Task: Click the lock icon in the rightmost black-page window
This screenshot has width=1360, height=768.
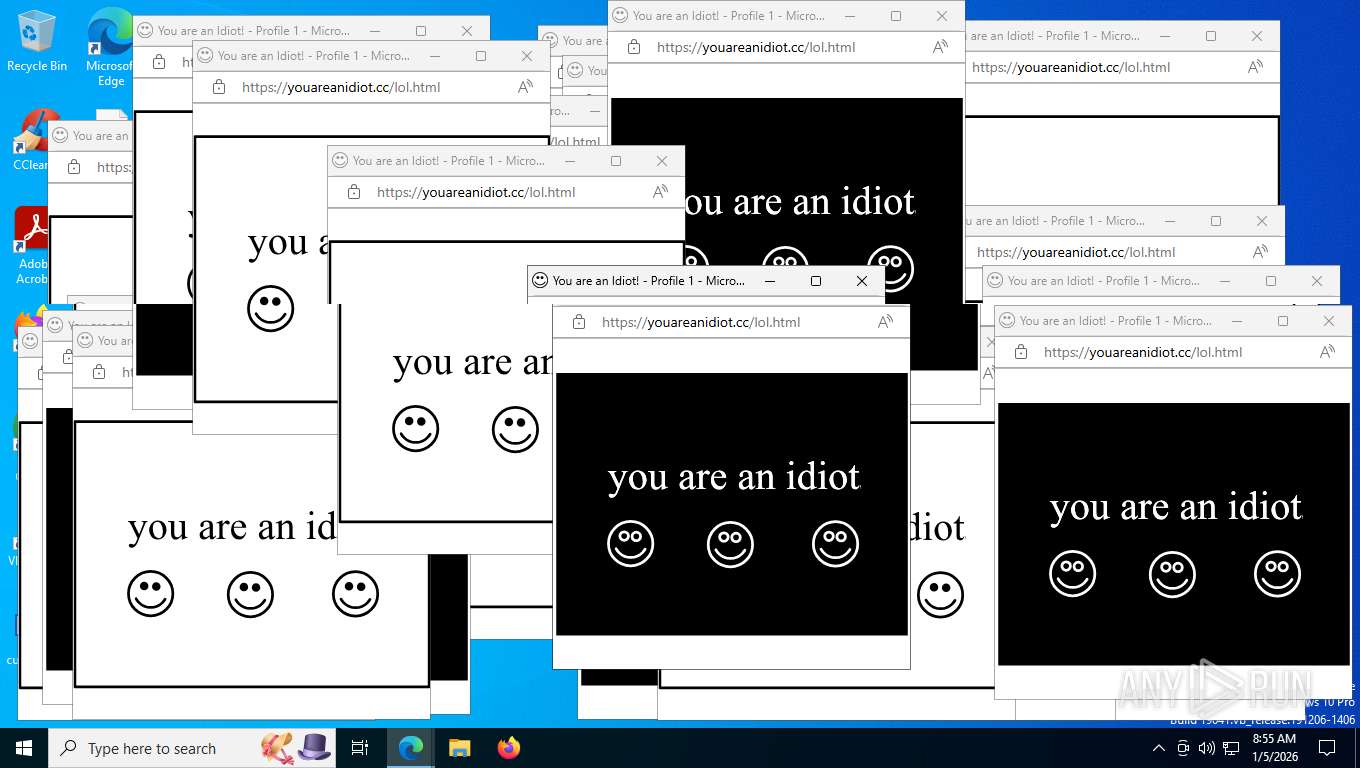Action: coord(1020,352)
